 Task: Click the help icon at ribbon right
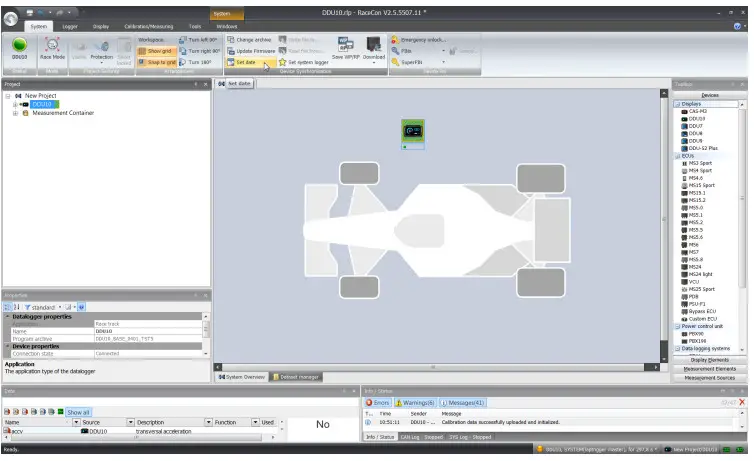coord(737,26)
